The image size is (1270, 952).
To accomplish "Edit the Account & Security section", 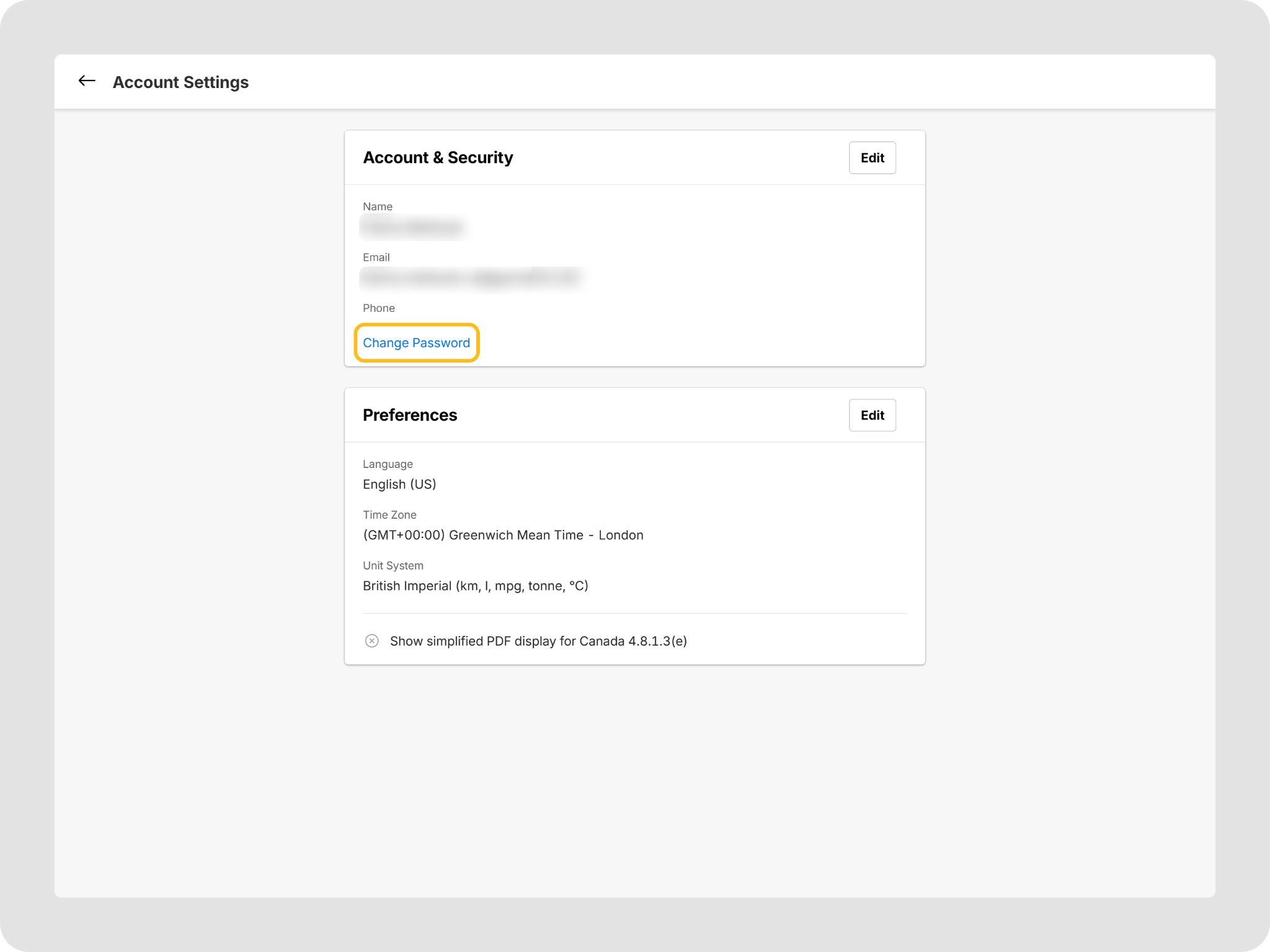I will (871, 158).
